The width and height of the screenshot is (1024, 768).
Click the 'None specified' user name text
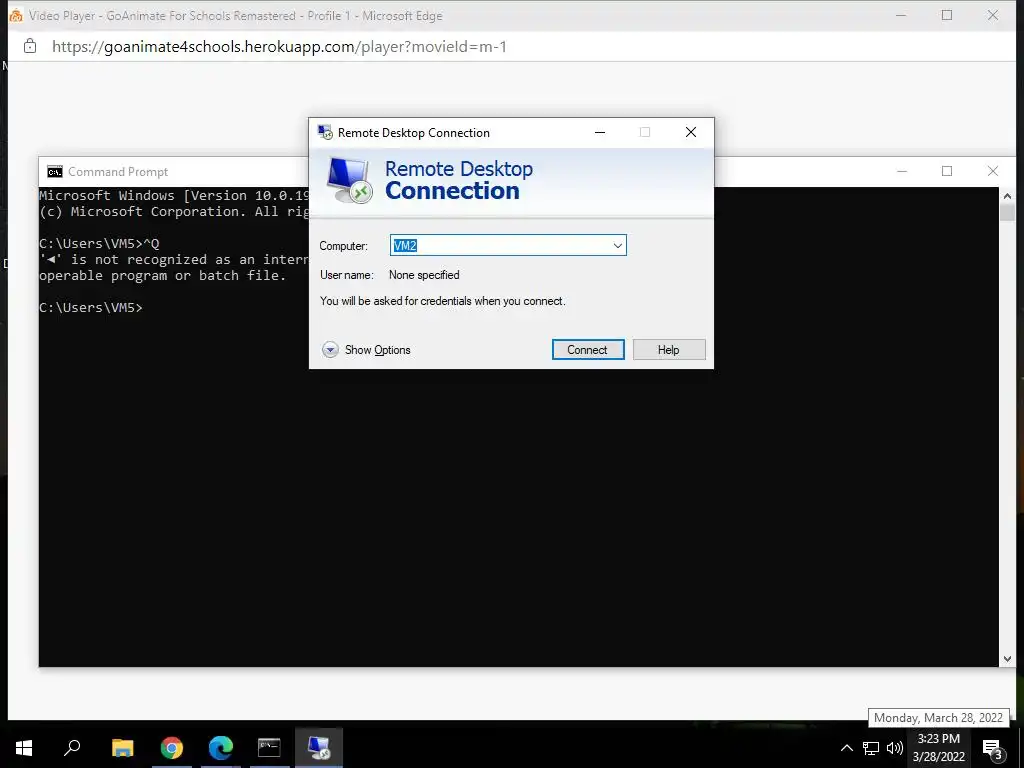point(424,275)
